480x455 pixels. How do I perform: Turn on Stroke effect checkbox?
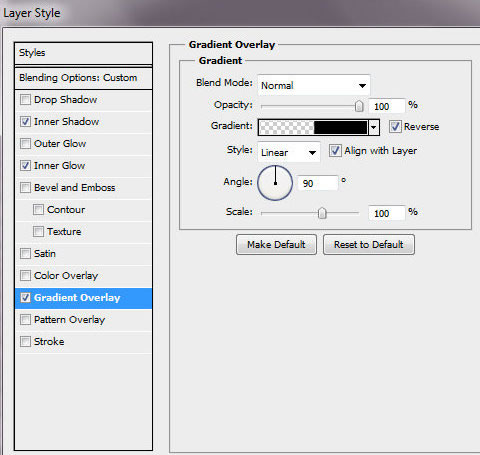coord(25,342)
